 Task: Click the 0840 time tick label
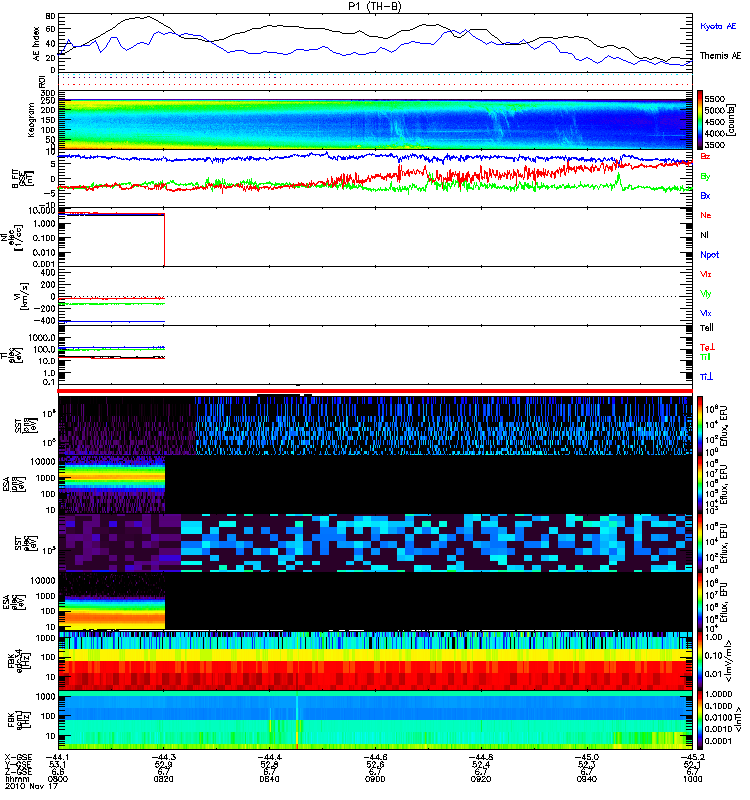click(x=269, y=779)
